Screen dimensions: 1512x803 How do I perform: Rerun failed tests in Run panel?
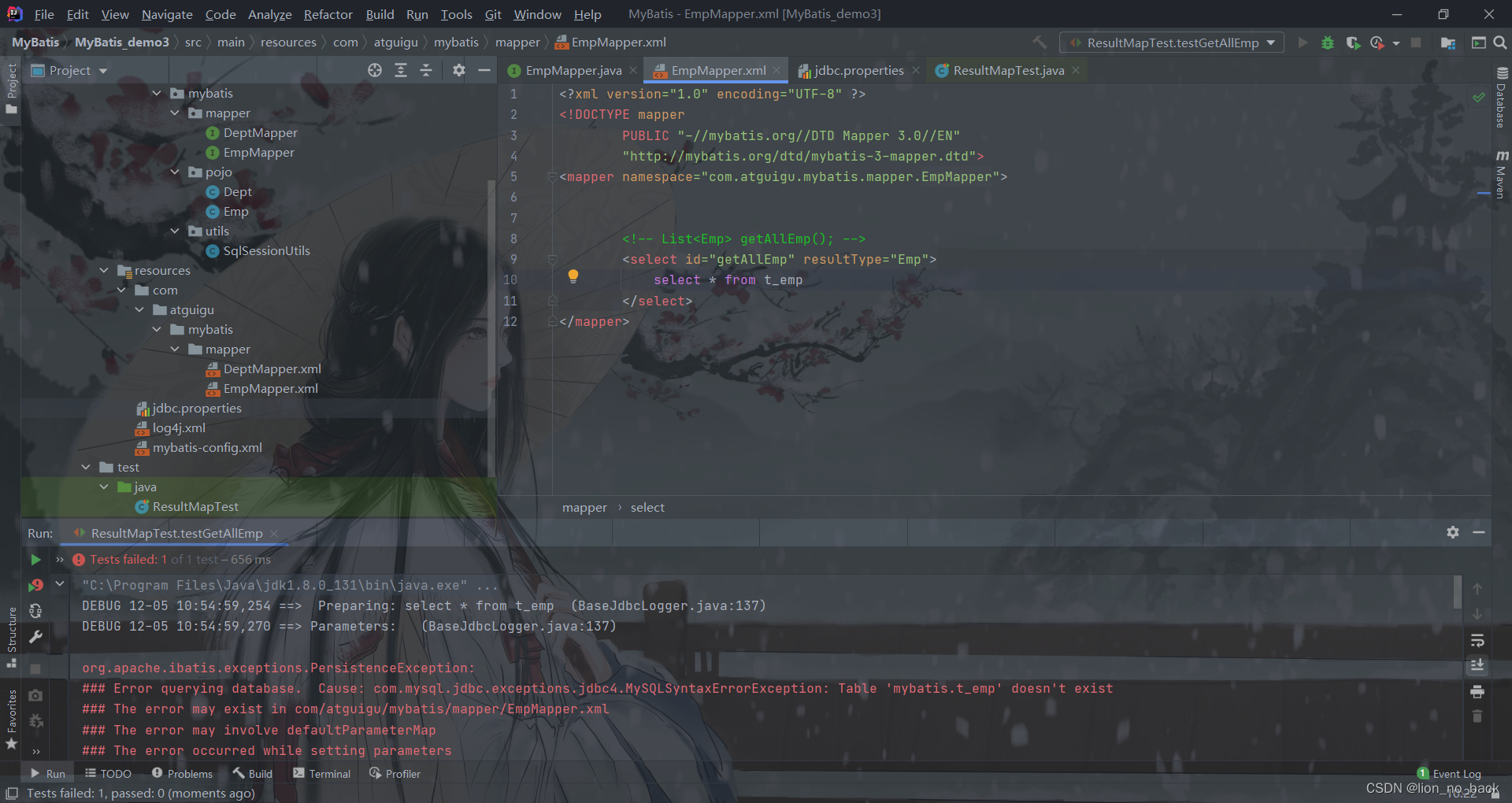click(x=35, y=585)
